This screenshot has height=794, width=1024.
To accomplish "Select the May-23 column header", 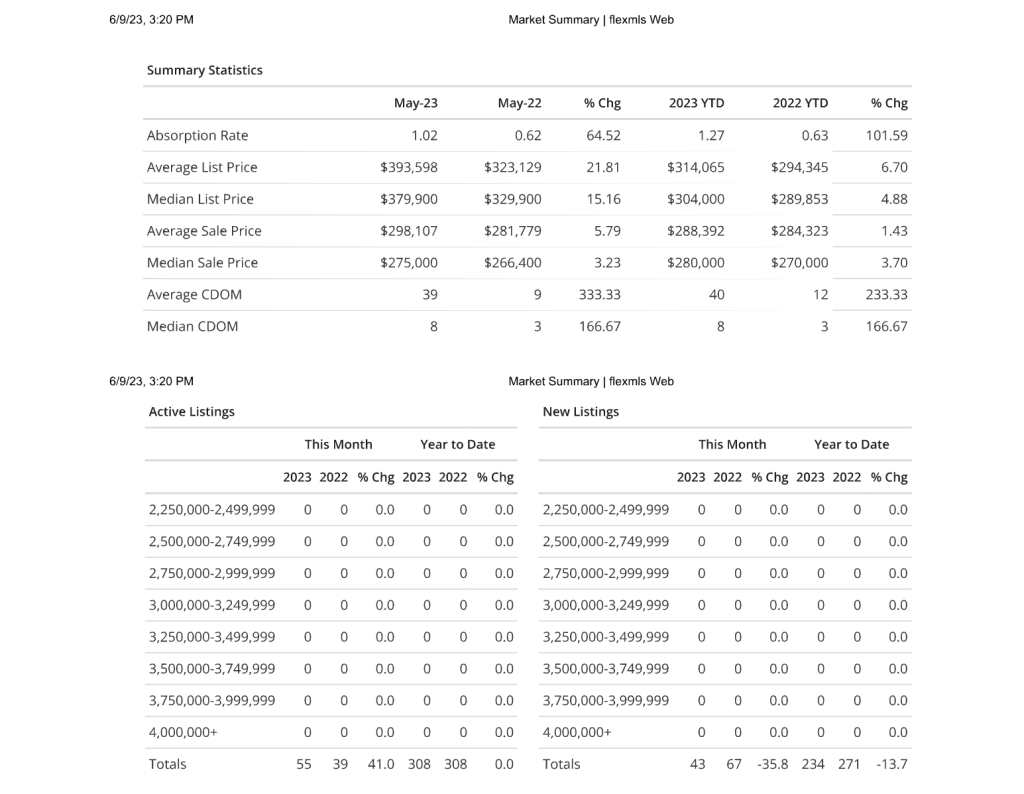I will [x=415, y=103].
